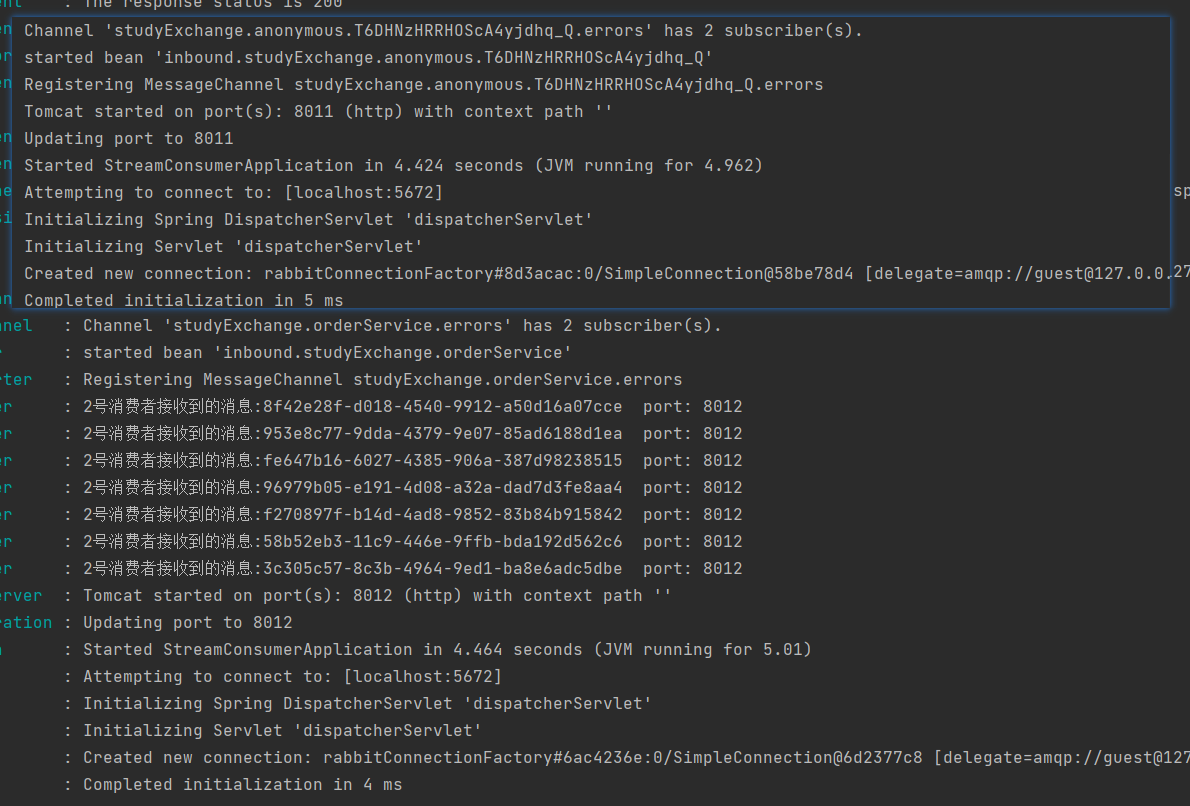Select the "started bean 'inbound.studyExchange.orderService'" line
The width and height of the screenshot is (1190, 806).
coord(327,353)
